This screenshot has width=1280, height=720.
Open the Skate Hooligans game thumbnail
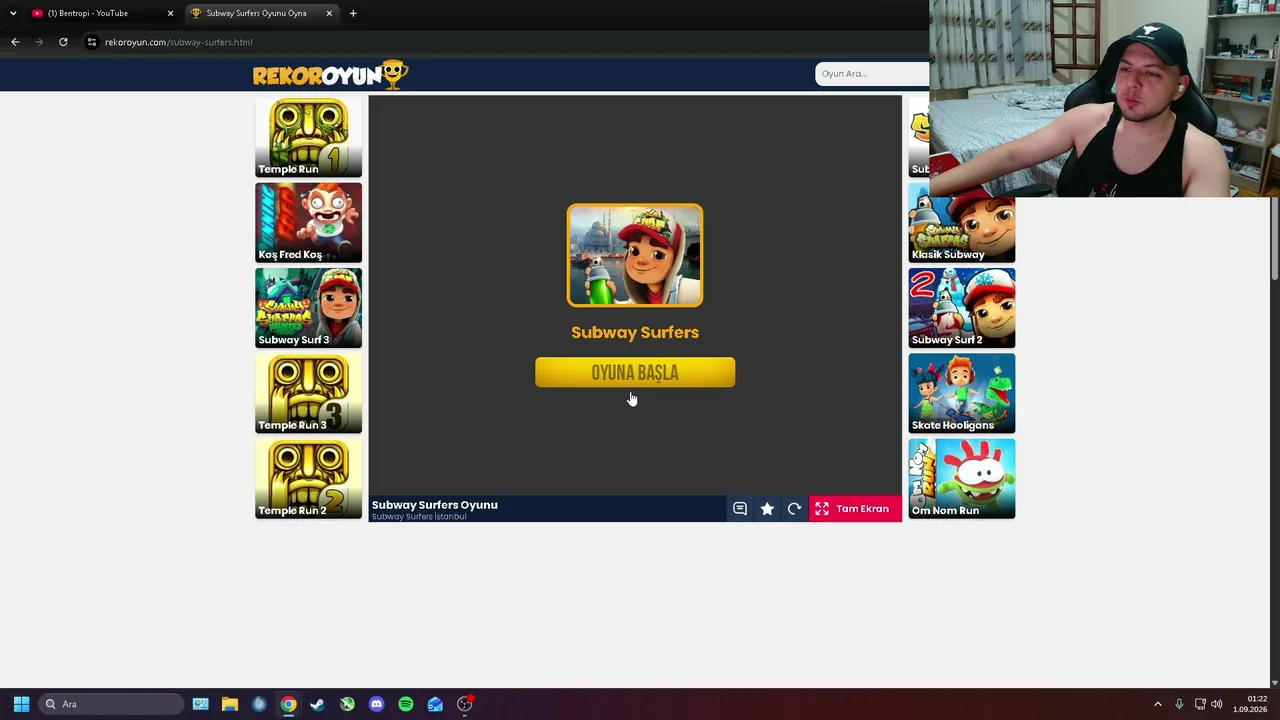pos(961,393)
